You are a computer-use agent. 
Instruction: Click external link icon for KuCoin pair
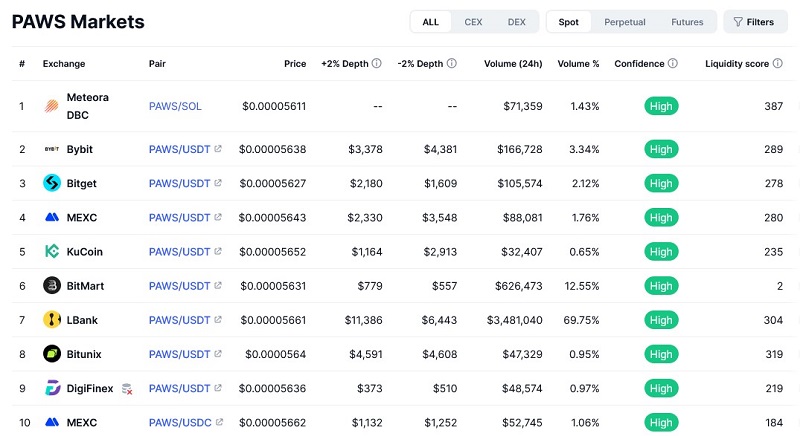(218, 251)
